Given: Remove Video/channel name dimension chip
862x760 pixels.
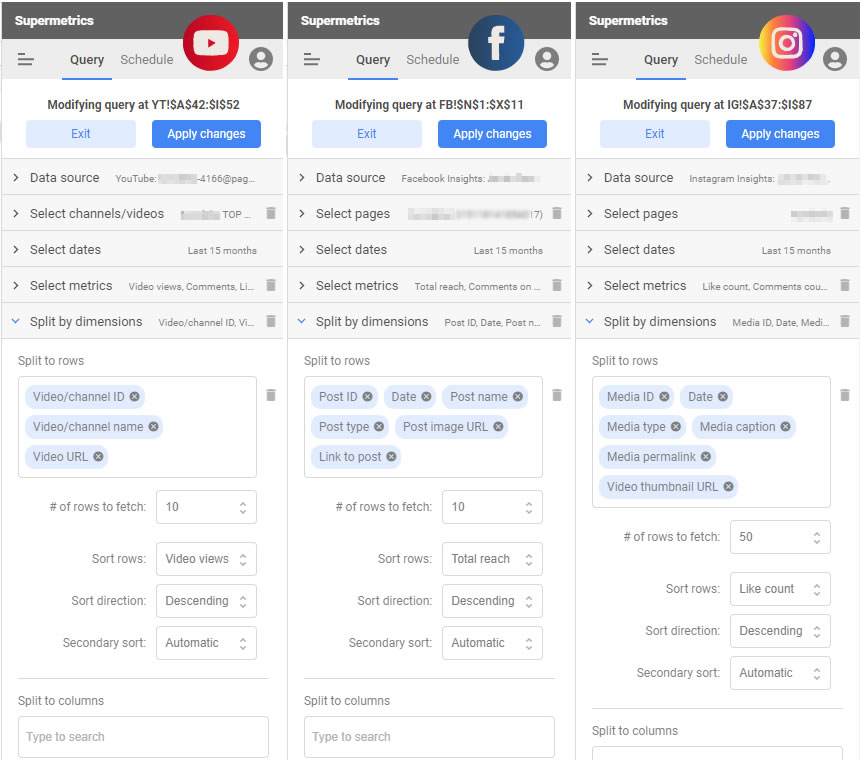Looking at the screenshot, I should [153, 426].
